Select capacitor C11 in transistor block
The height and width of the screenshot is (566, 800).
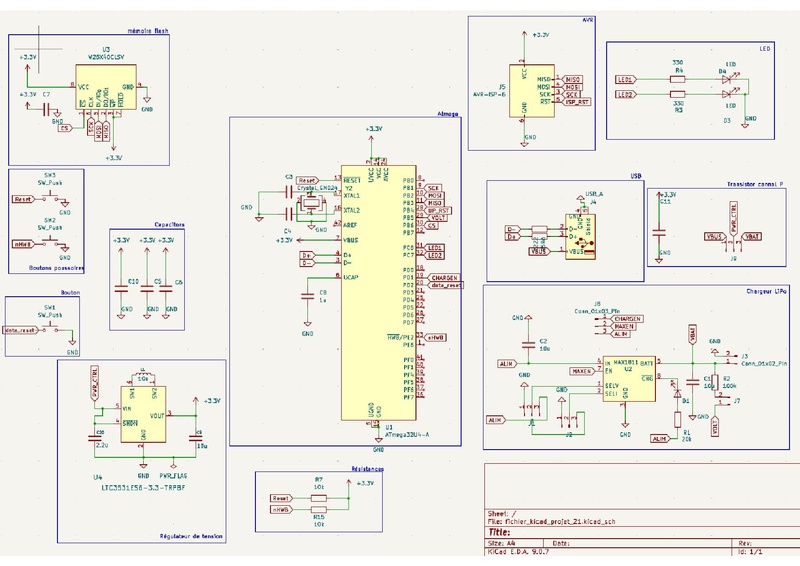tap(659, 232)
